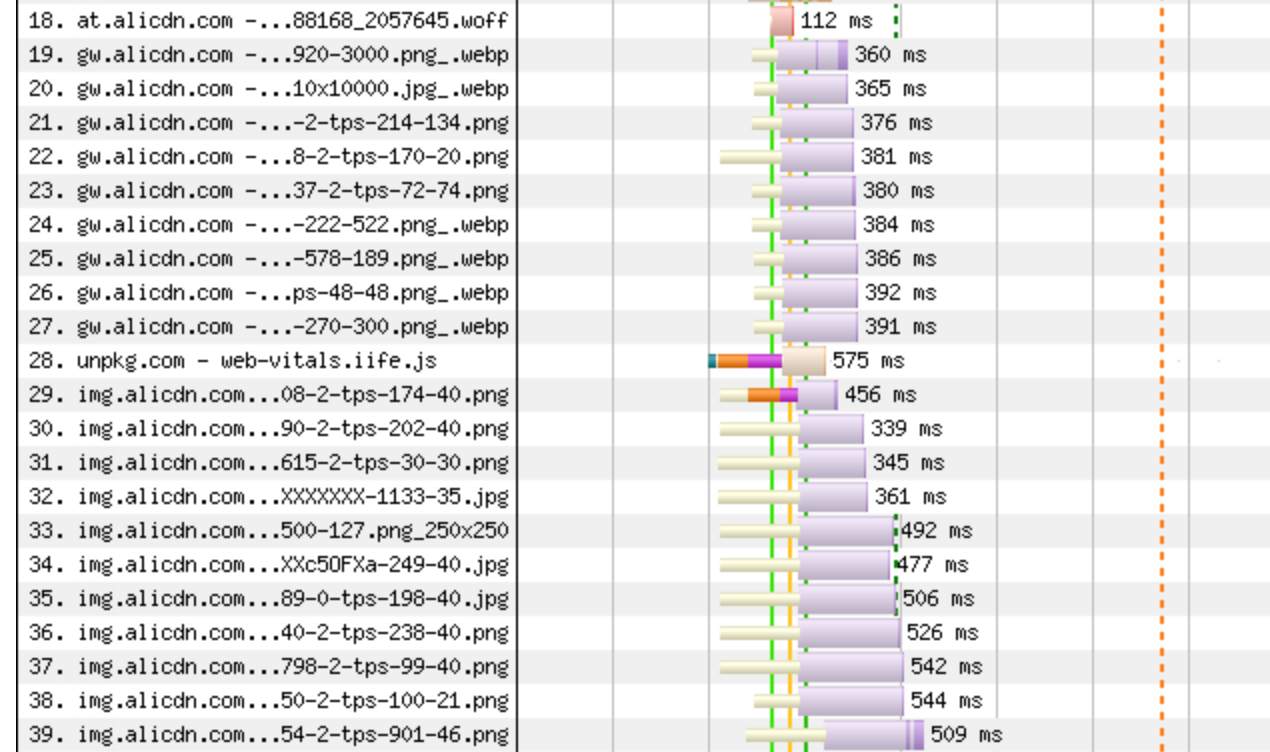Open request 33 500-127.png_250x250
Image resolution: width=1270 pixels, height=752 pixels.
(x=268, y=530)
